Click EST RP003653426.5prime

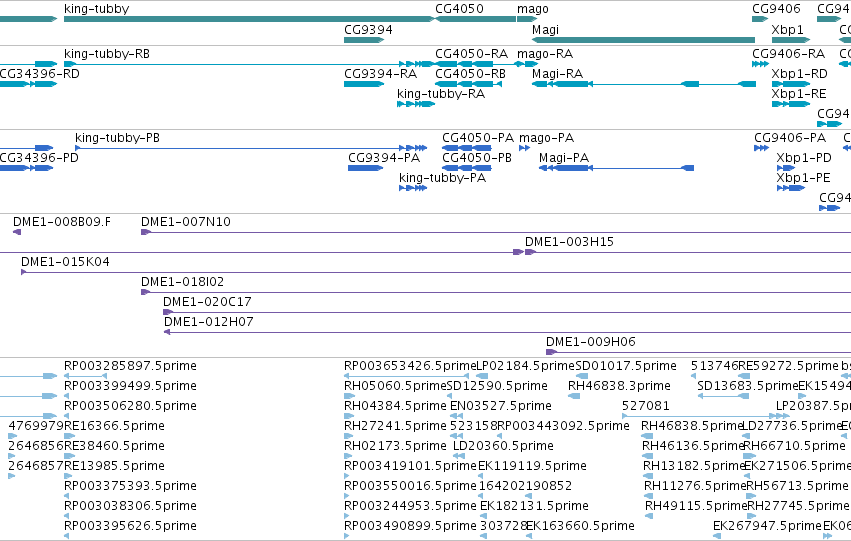coord(410,366)
